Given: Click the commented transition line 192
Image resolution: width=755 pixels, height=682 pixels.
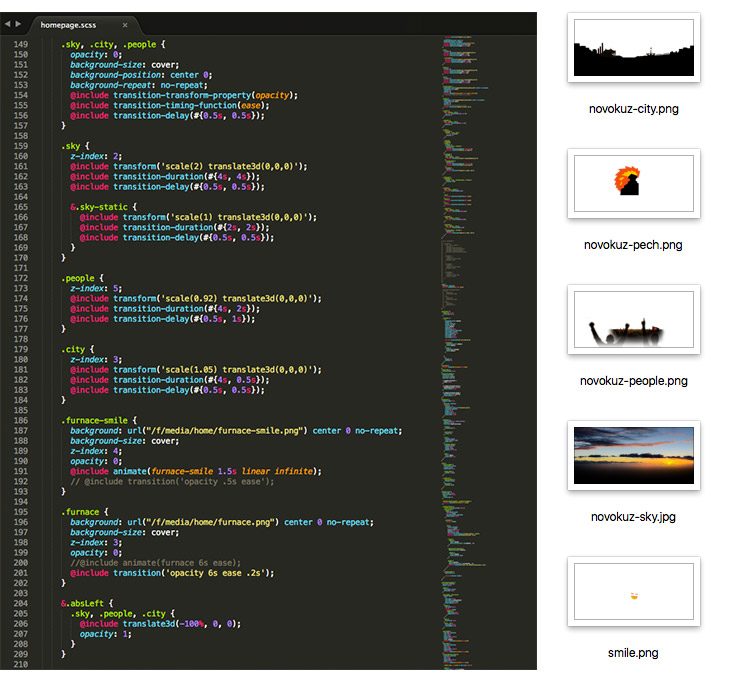Looking at the screenshot, I should pos(172,481).
